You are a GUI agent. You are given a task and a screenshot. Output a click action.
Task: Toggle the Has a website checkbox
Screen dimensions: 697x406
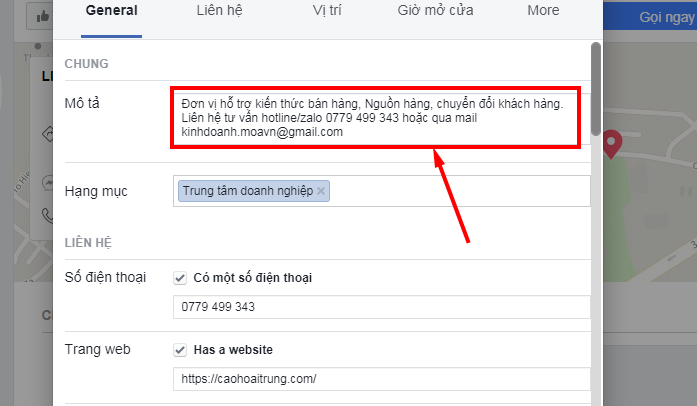tap(180, 350)
